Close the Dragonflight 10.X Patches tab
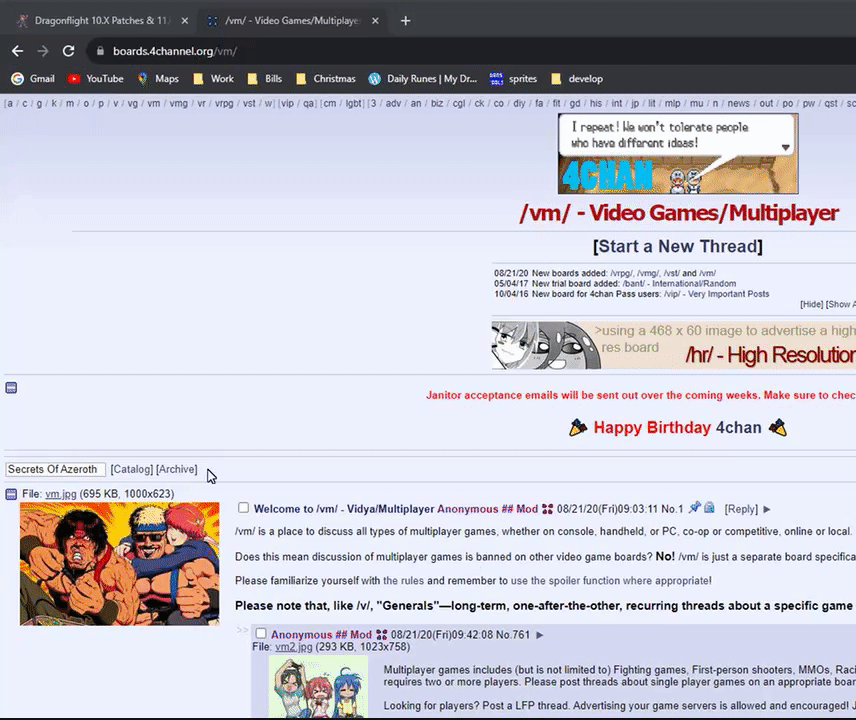 (185, 21)
